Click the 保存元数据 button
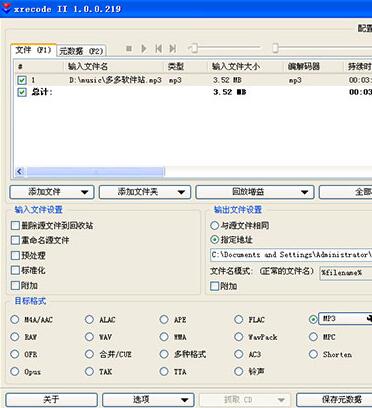 (334, 400)
